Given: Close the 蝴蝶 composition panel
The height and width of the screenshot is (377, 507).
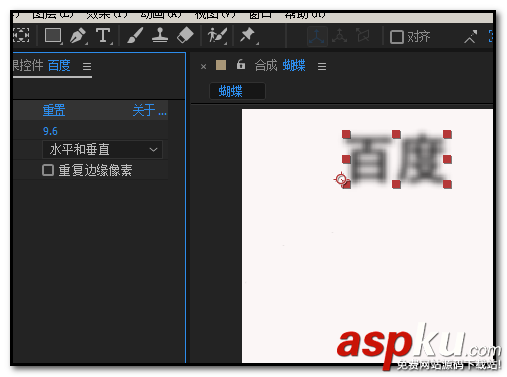Looking at the screenshot, I should click(203, 67).
